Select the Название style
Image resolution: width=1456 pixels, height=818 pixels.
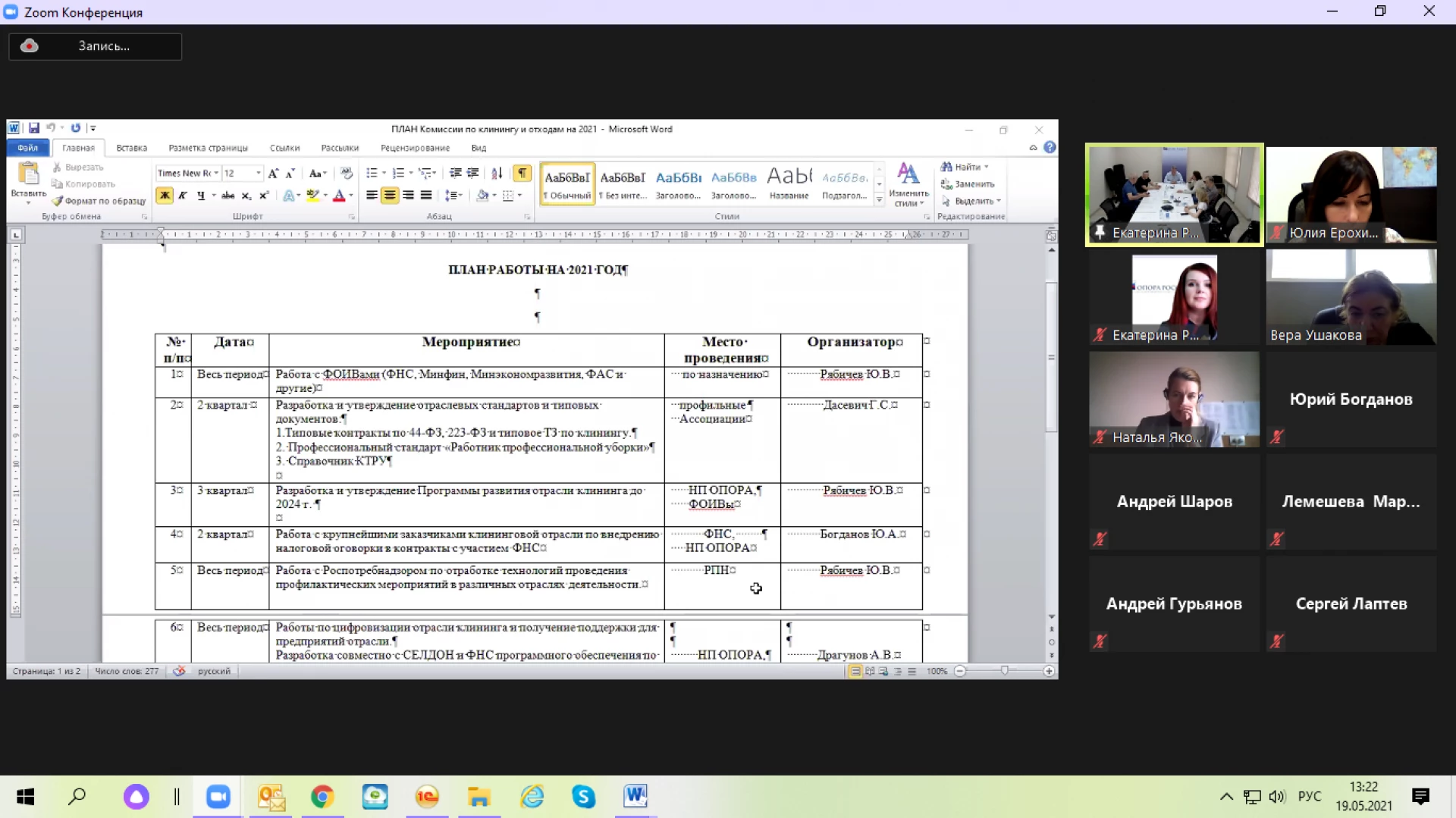click(789, 184)
